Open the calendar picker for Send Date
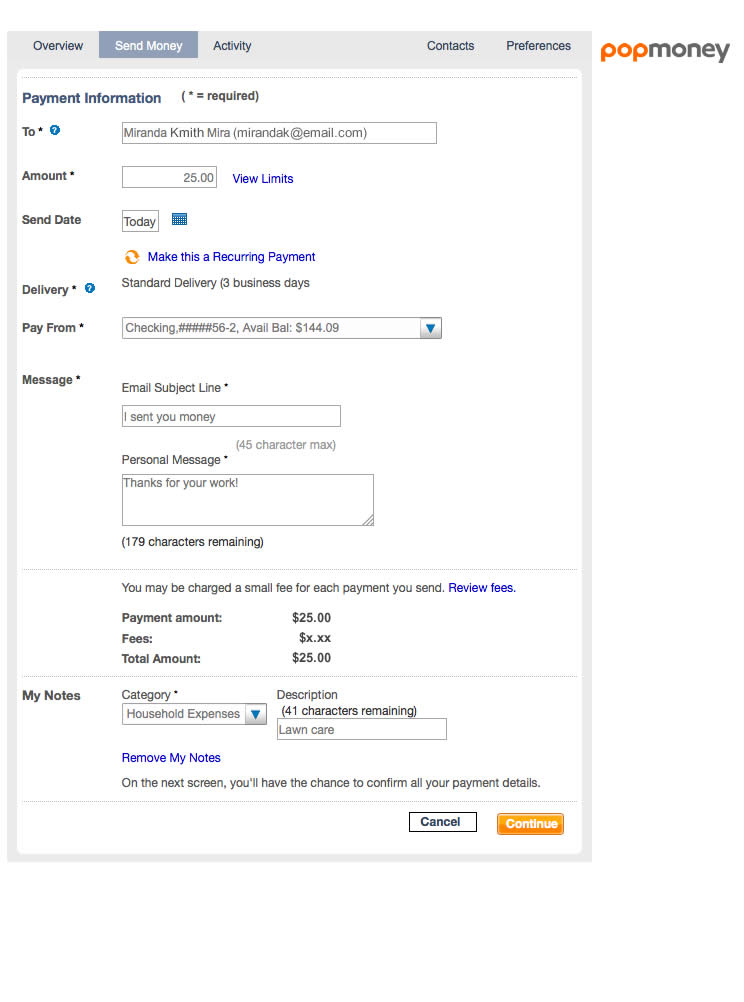The height and width of the screenshot is (1002, 744). (178, 218)
